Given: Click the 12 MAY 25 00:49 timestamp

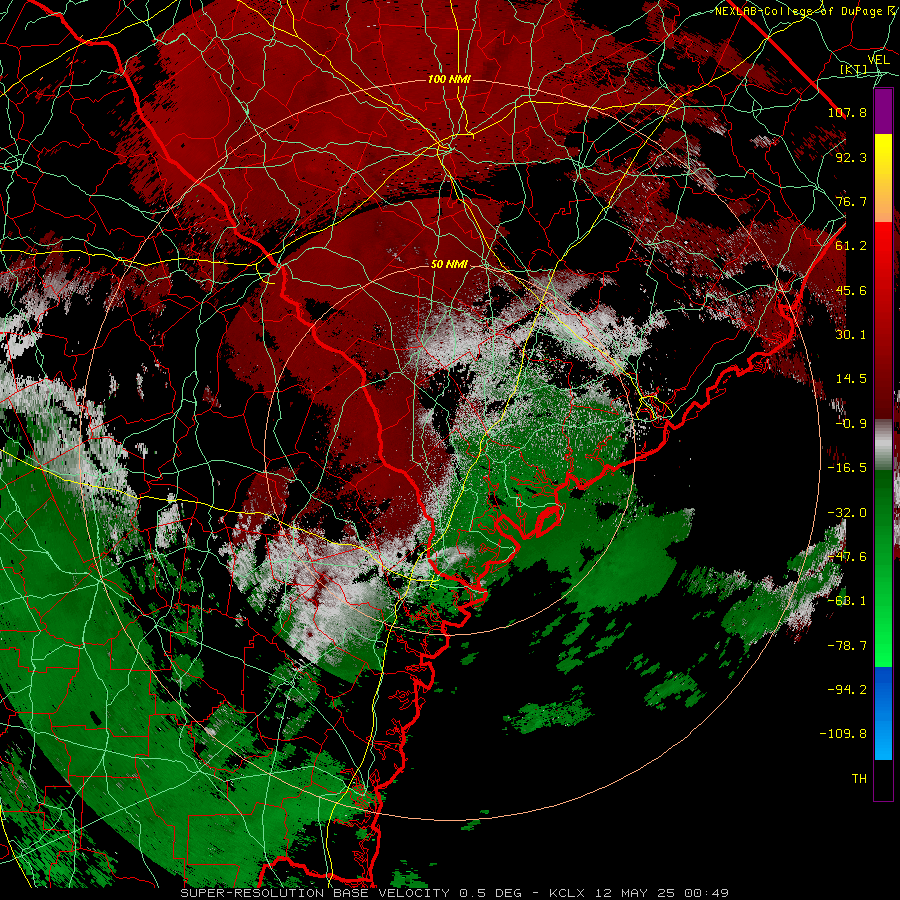Looking at the screenshot, I should (x=662, y=893).
